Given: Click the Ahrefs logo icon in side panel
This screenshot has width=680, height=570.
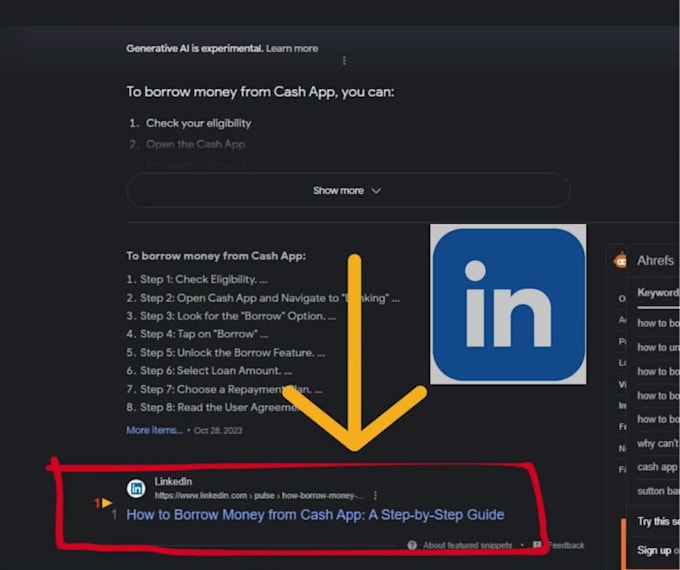Looking at the screenshot, I should coord(621,261).
